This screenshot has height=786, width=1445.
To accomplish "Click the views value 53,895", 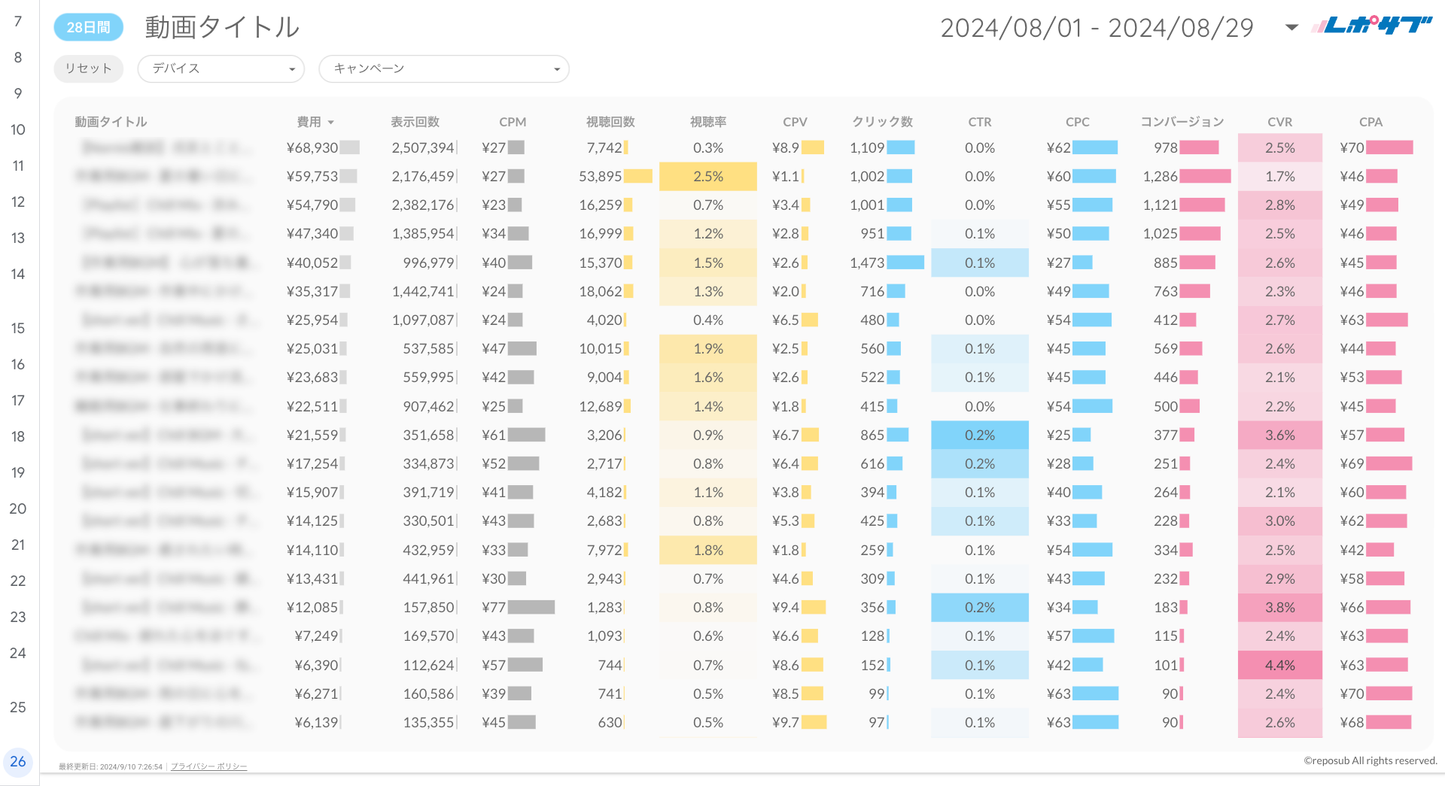I will 600,177.
